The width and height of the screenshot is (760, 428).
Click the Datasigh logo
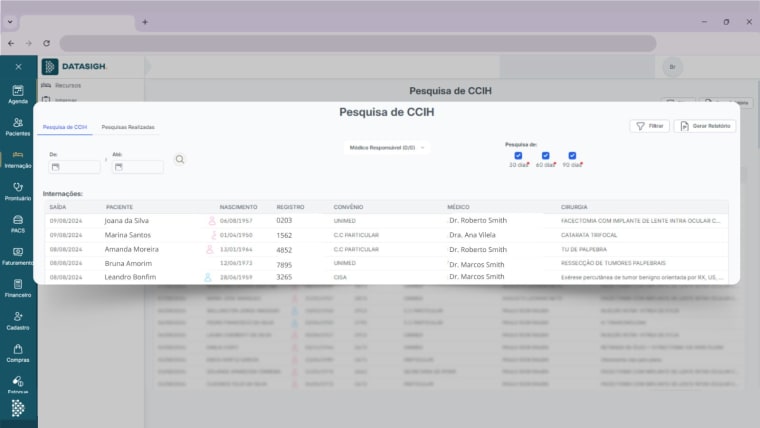point(74,66)
